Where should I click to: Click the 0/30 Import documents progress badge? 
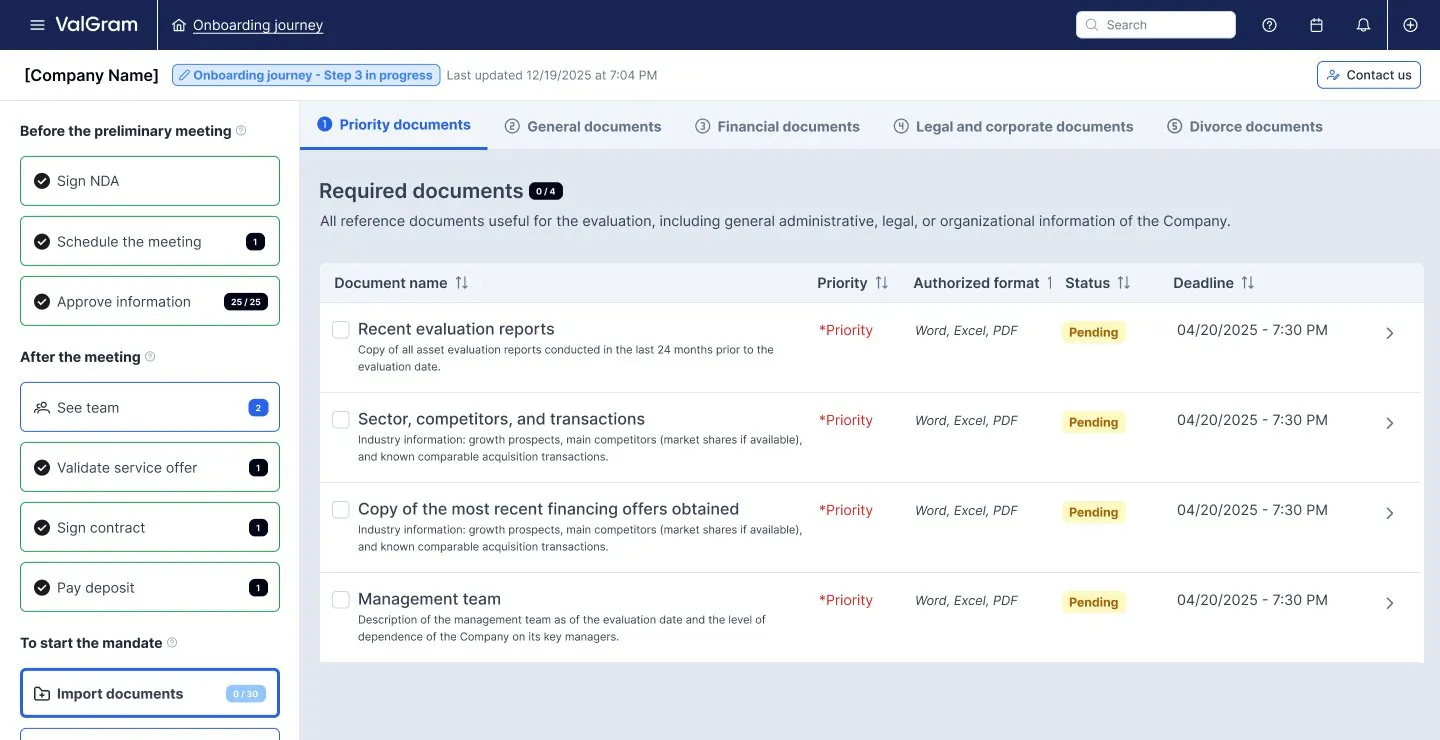pos(245,693)
